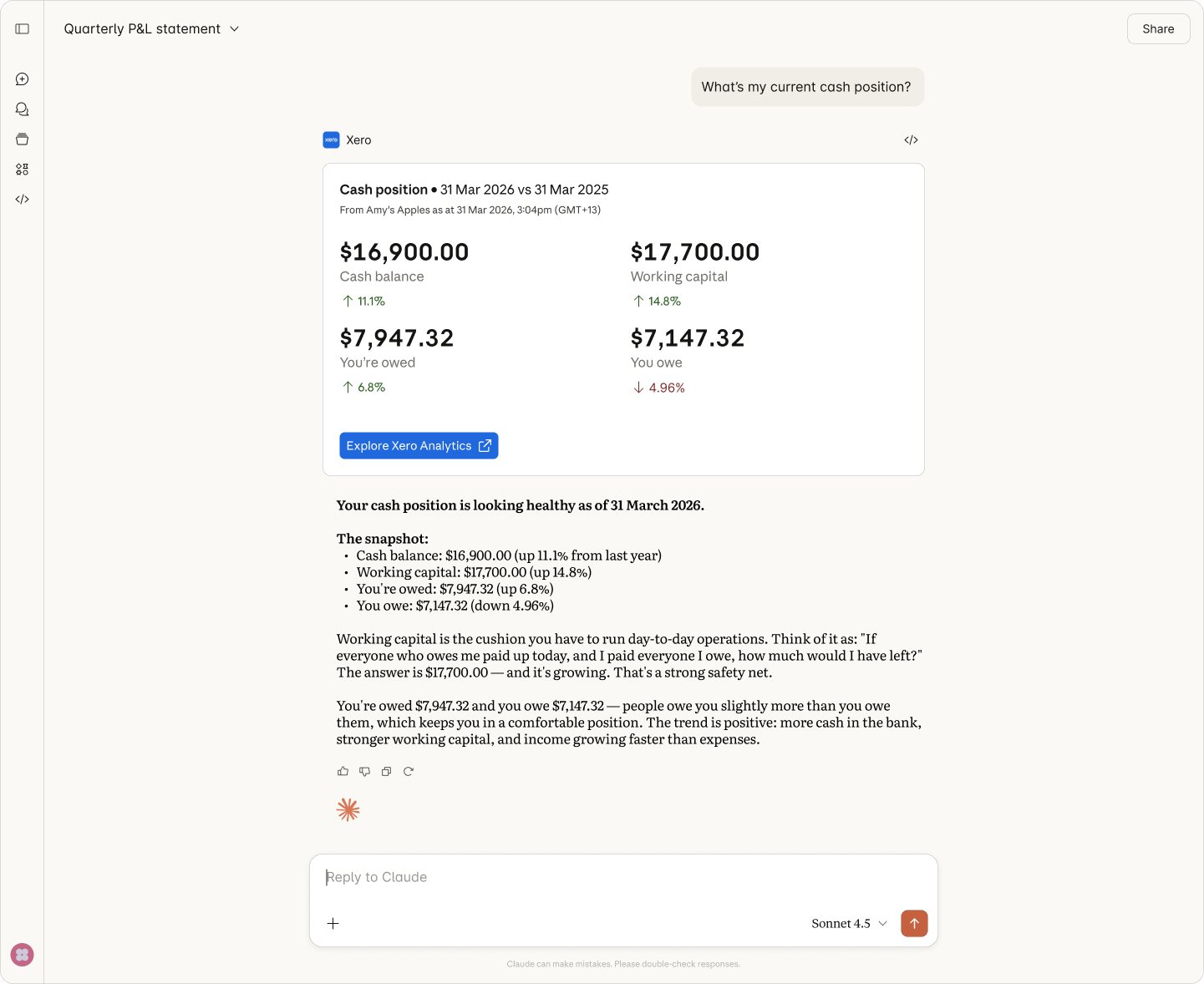Screen dimensions: 1204x984
Task: Click the Xero logo above the widget
Action: click(331, 140)
